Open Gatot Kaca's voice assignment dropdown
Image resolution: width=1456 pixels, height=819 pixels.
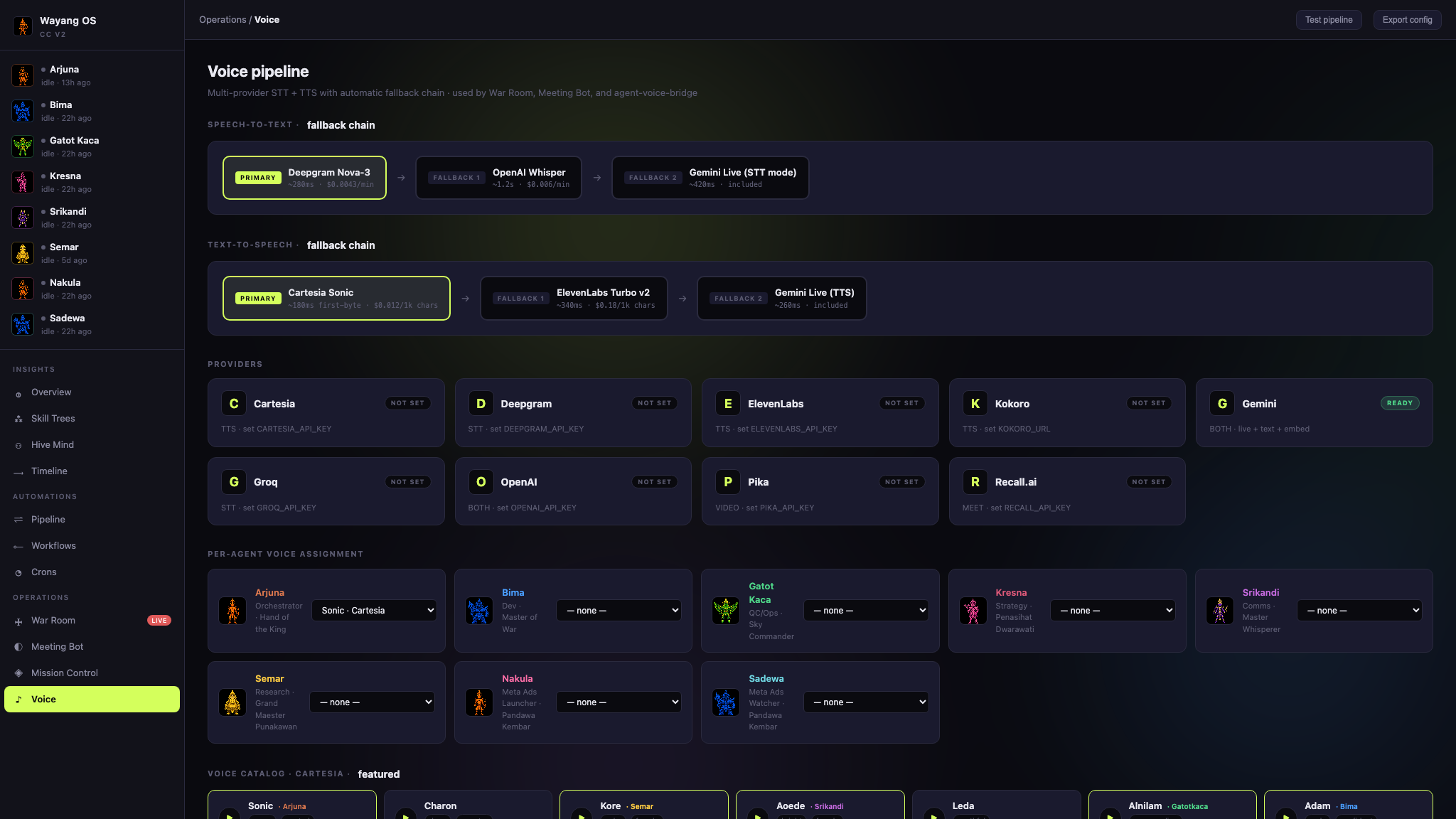coord(866,611)
